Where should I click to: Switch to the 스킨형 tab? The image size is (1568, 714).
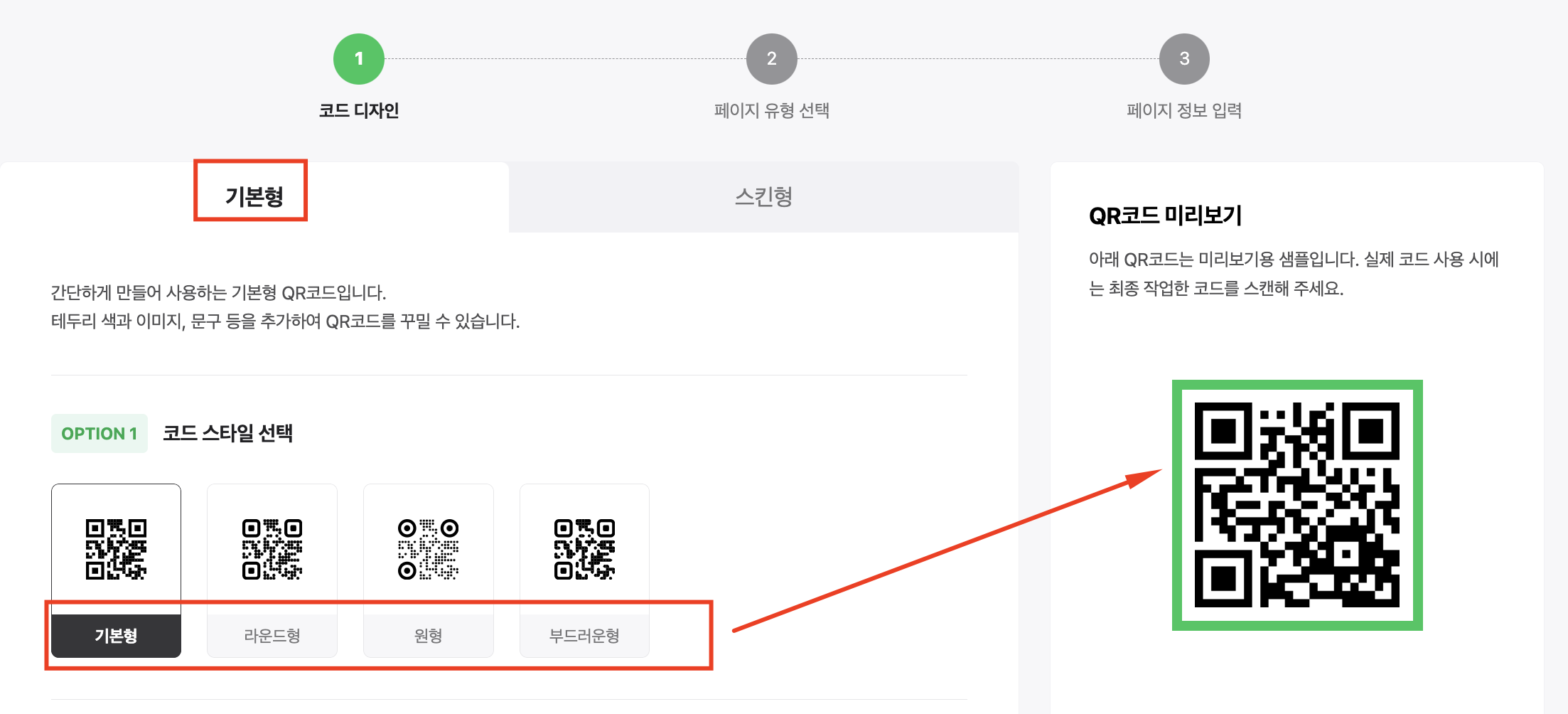[x=763, y=196]
